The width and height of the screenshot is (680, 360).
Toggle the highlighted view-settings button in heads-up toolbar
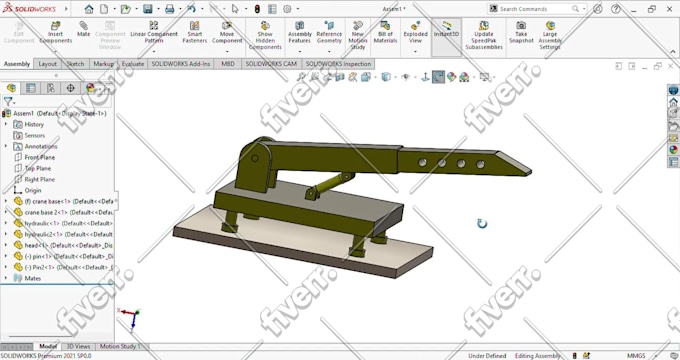coord(438,77)
